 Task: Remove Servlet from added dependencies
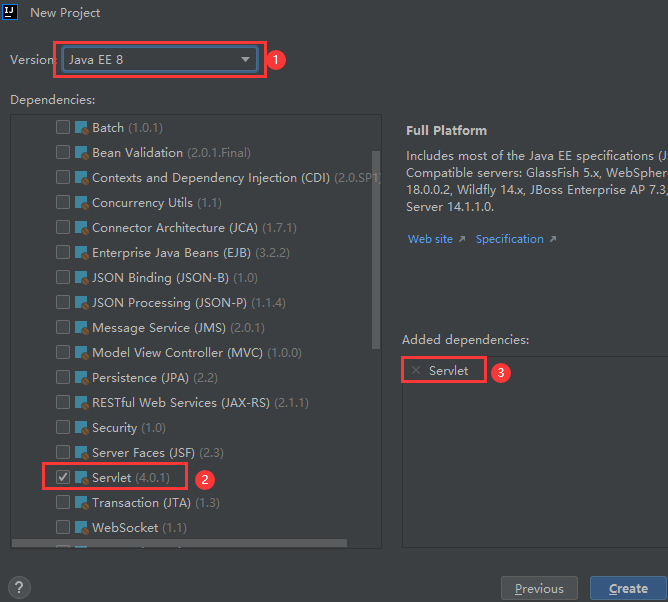(x=416, y=370)
